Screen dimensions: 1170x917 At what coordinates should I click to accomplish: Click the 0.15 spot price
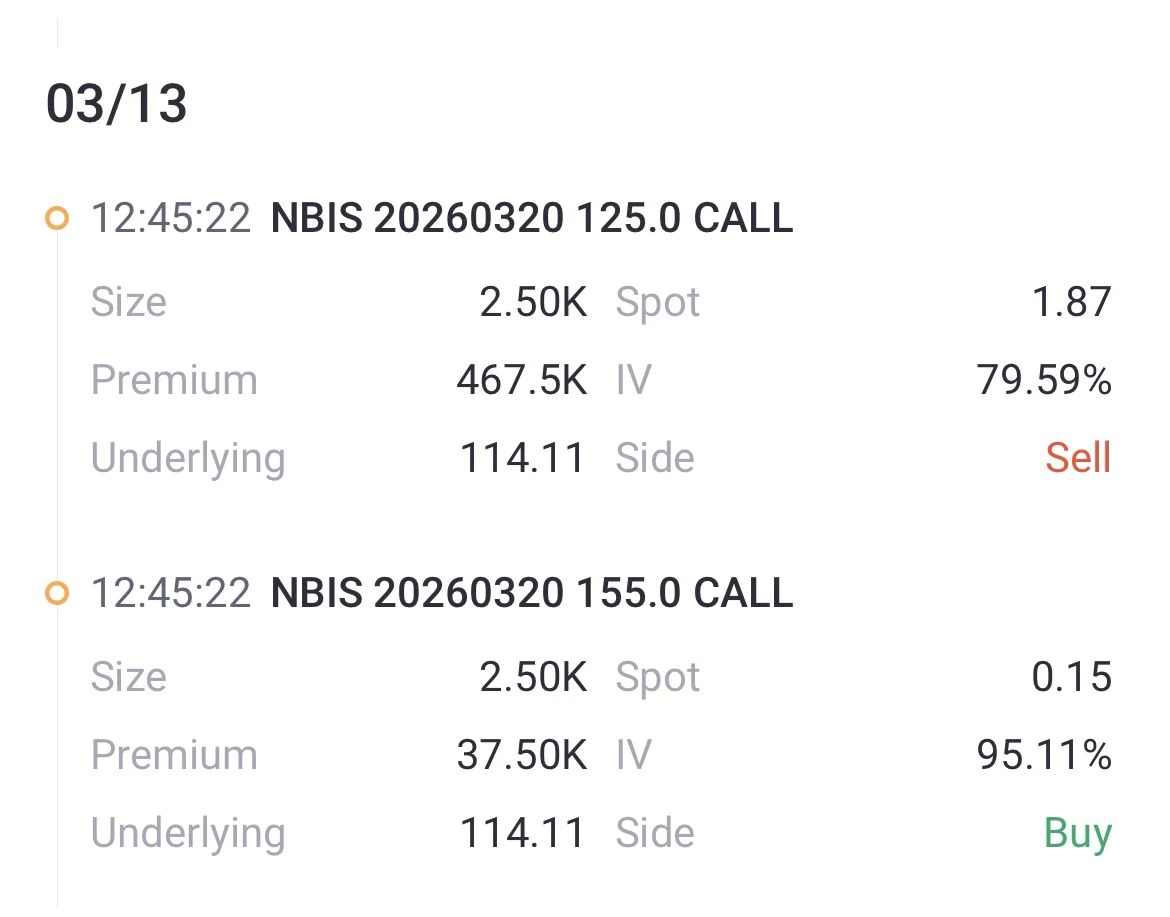1071,677
